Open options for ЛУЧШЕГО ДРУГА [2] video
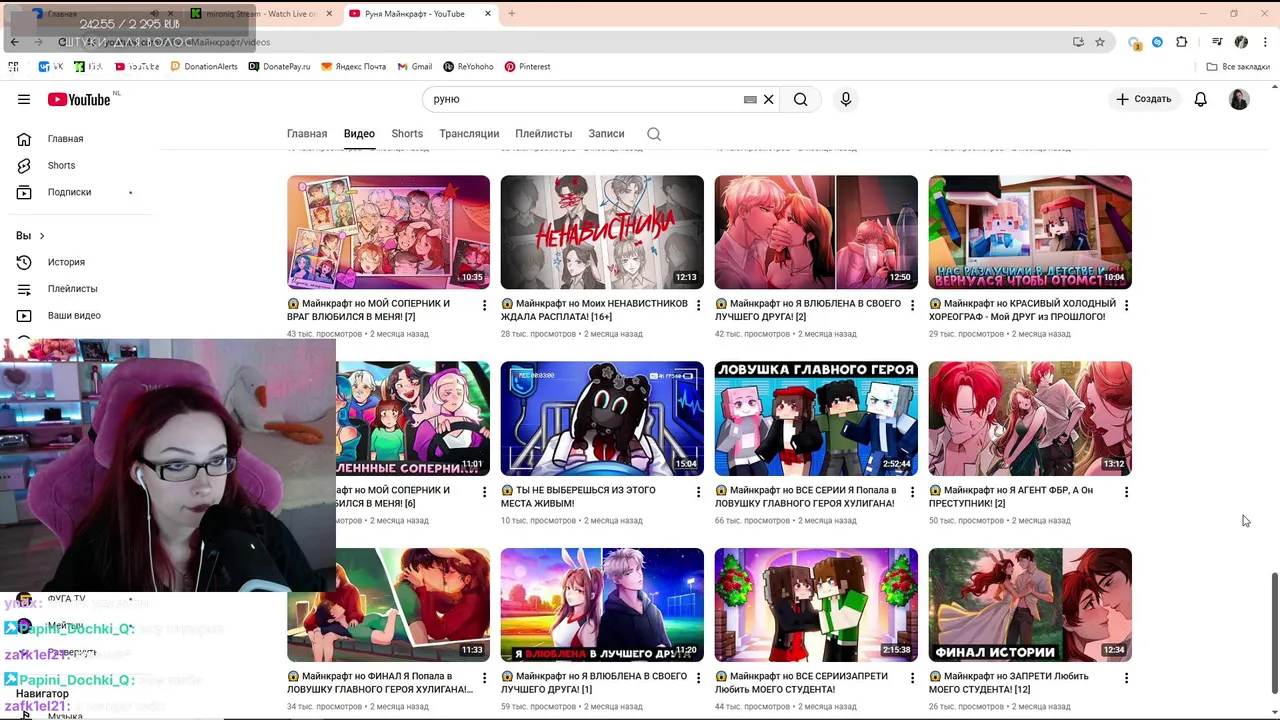This screenshot has height=720, width=1280. [912, 305]
